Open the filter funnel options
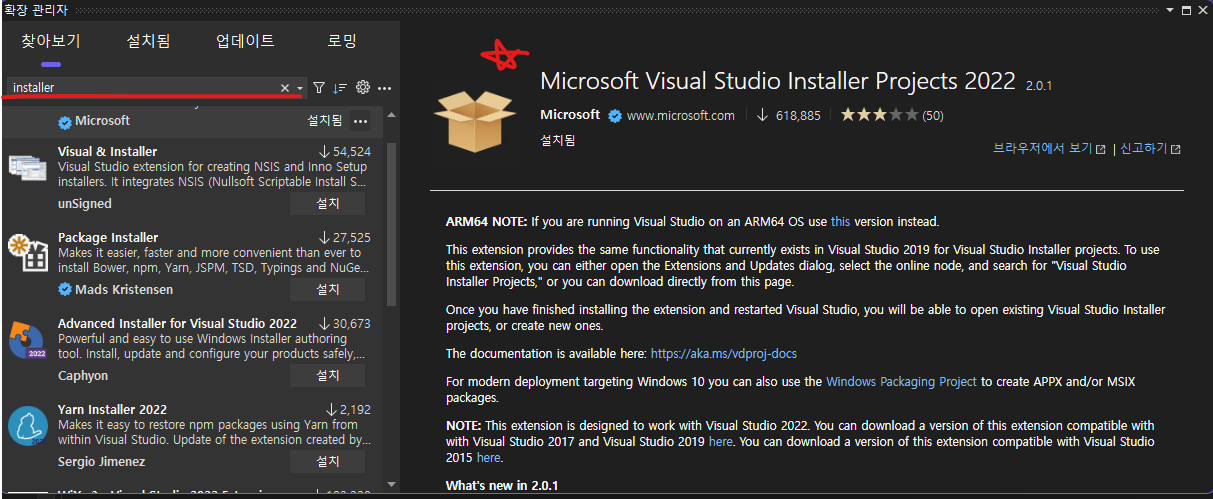 coord(319,88)
